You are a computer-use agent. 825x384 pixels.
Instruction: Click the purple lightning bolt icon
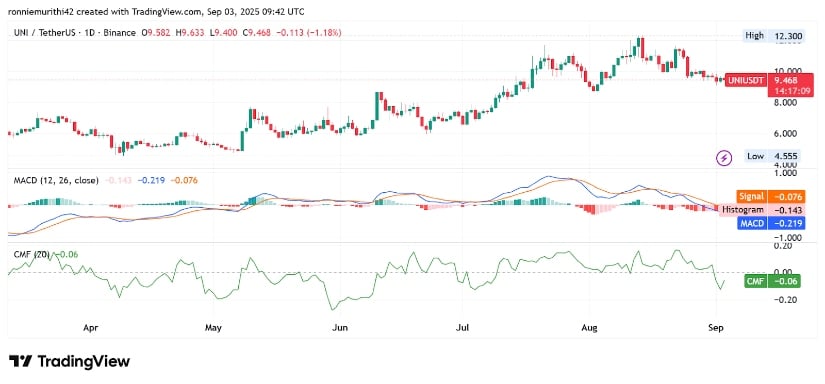point(725,157)
